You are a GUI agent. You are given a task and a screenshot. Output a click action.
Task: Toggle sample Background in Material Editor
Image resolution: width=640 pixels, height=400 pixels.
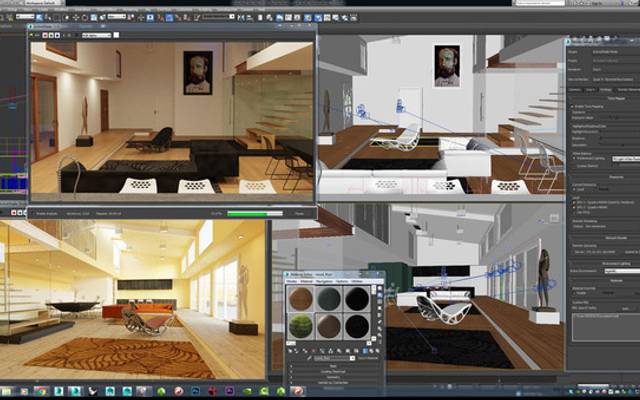pyautogui.click(x=380, y=301)
